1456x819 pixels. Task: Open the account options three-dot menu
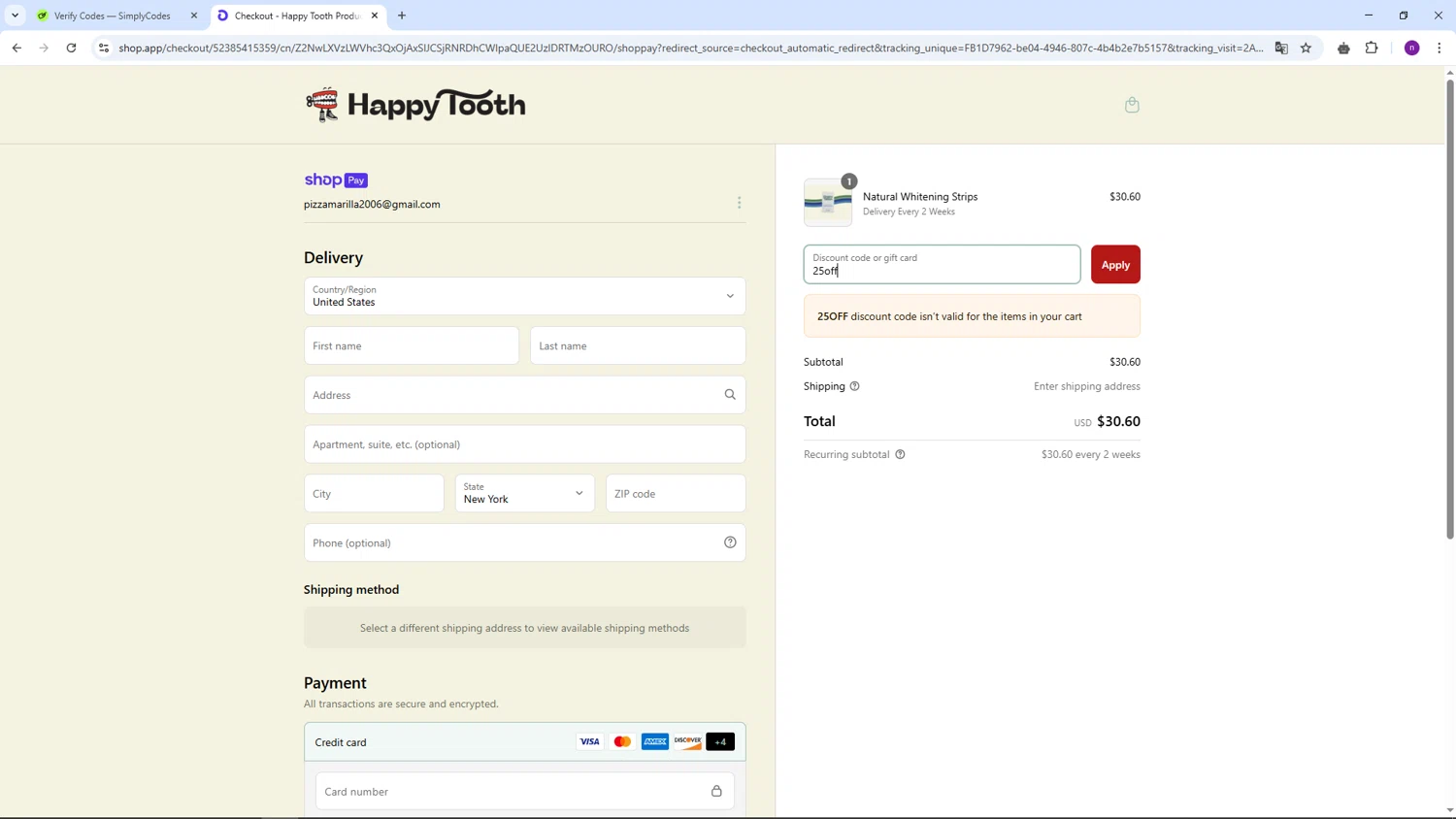coord(739,203)
